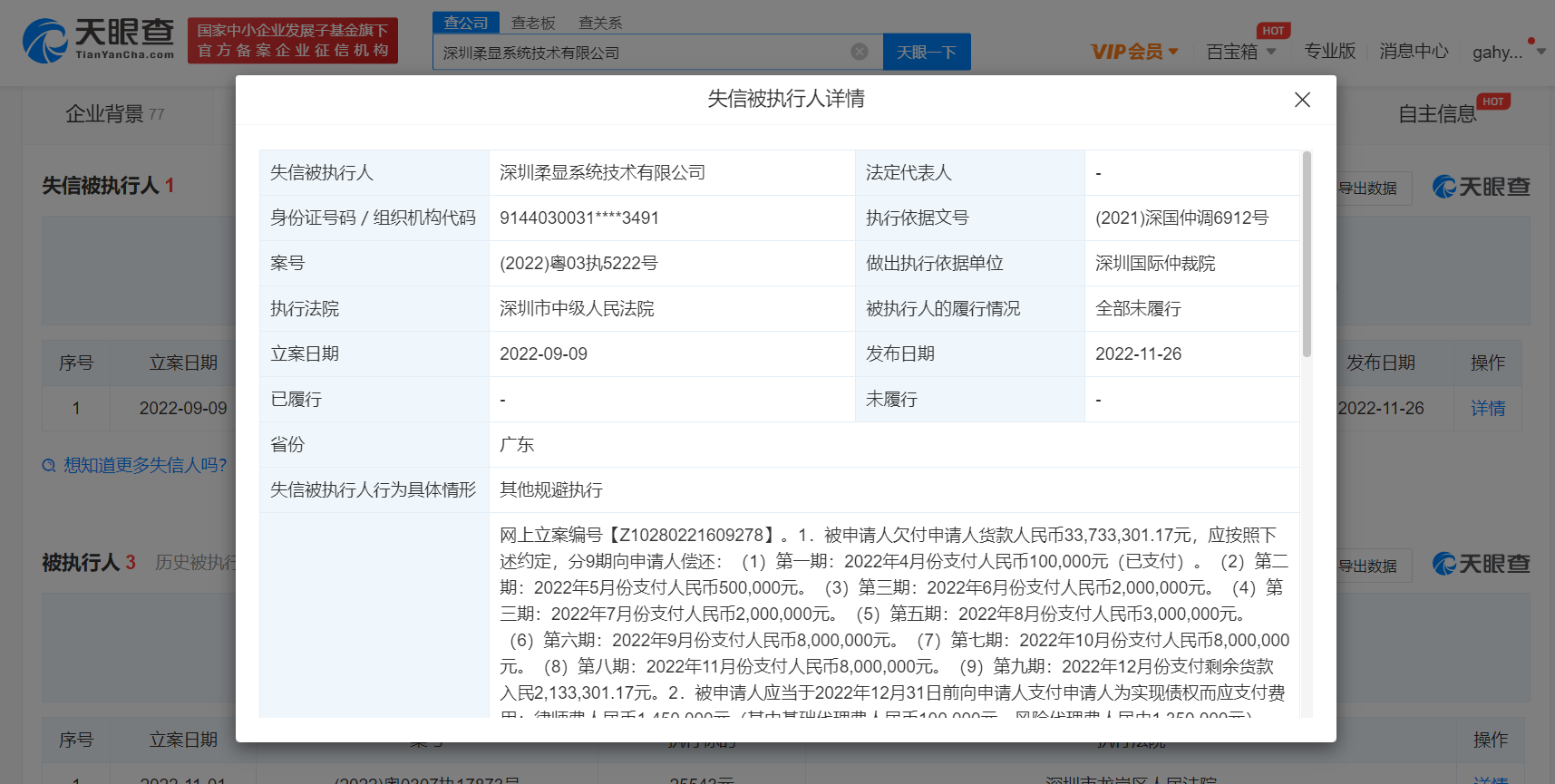The height and width of the screenshot is (784, 1555).
Task: Open the 百宝箱 dropdown menu
Action: point(1241,52)
